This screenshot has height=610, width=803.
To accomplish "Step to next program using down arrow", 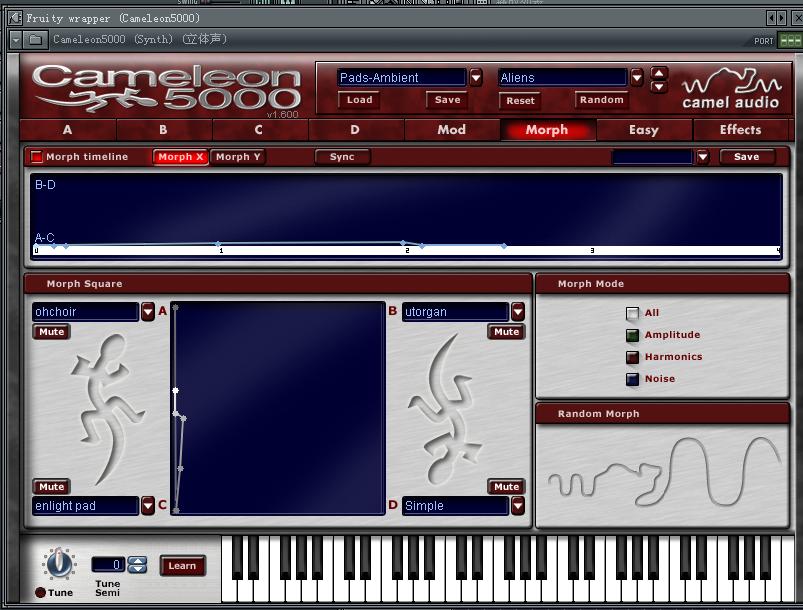I will tap(659, 87).
